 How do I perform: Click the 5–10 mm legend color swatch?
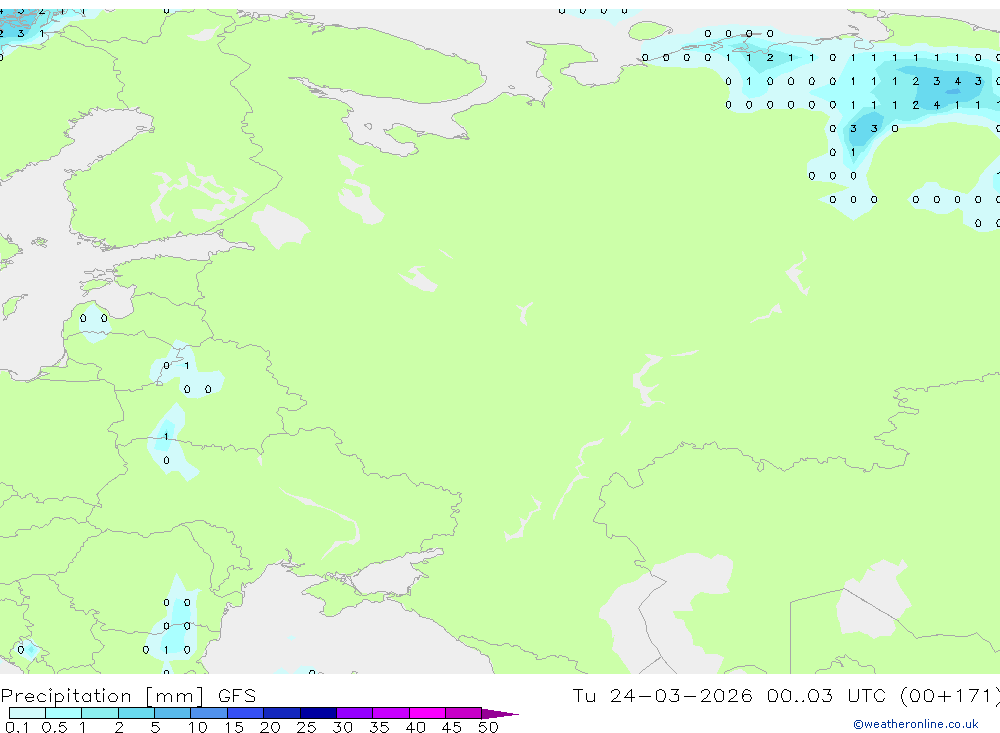point(173,713)
